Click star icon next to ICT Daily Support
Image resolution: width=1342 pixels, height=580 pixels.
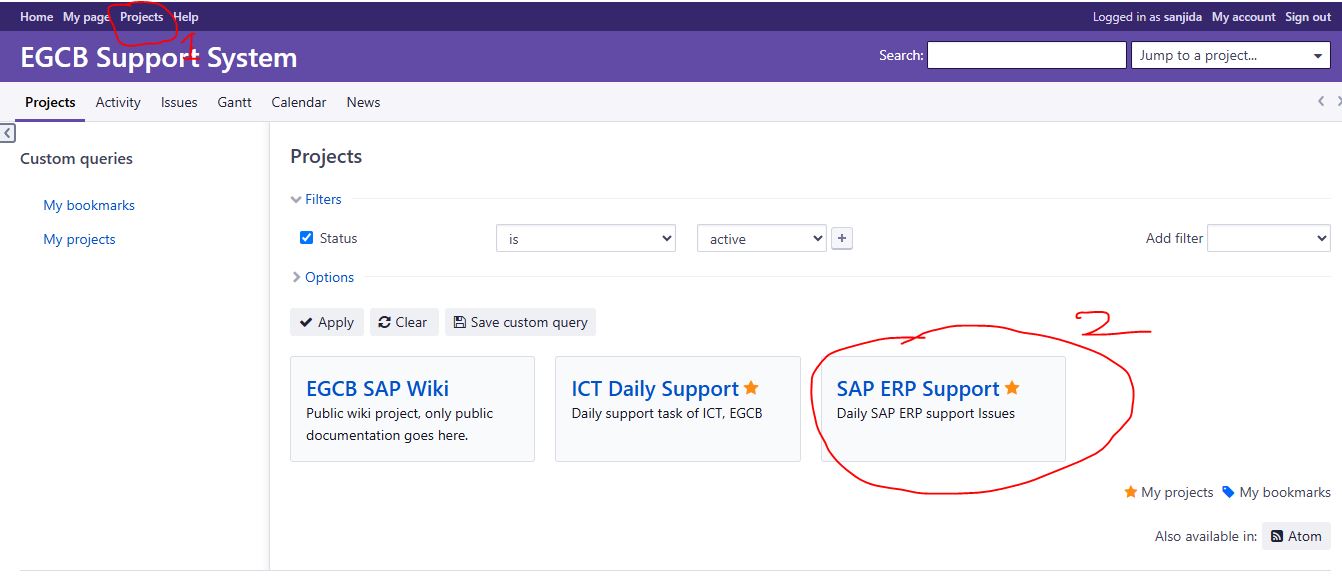point(751,388)
